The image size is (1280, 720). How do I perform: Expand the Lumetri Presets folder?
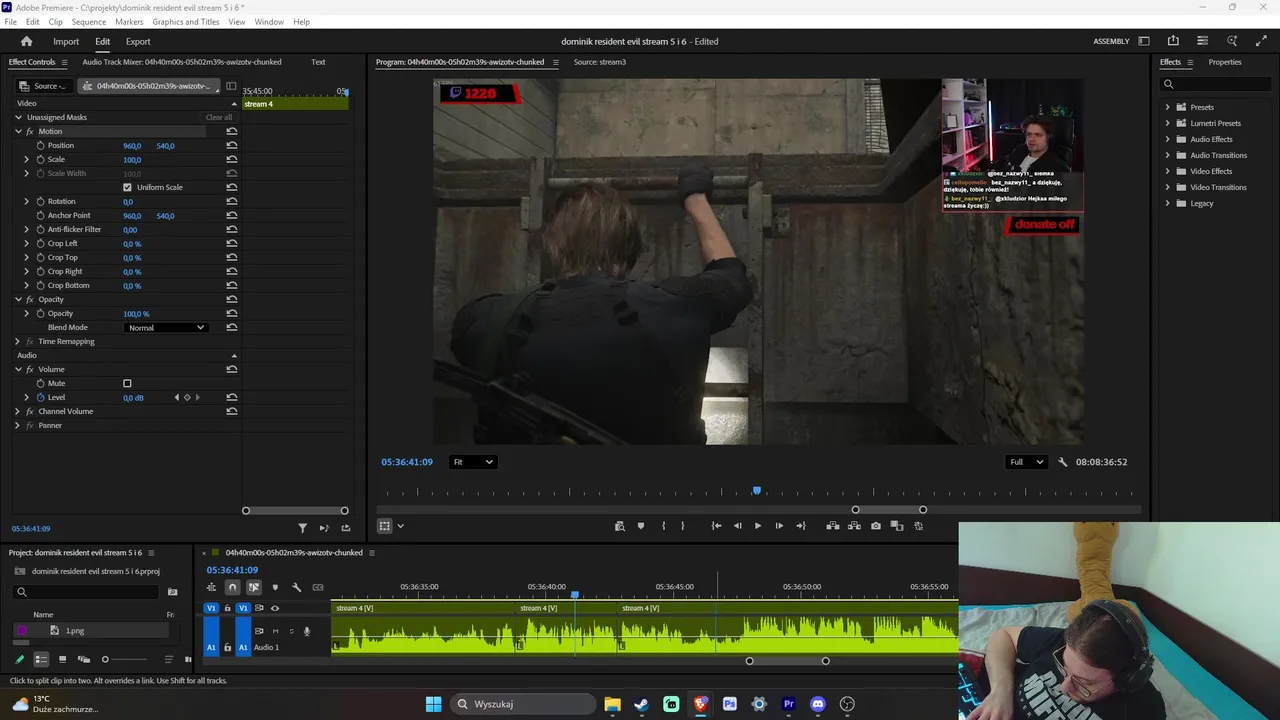pyautogui.click(x=1167, y=123)
